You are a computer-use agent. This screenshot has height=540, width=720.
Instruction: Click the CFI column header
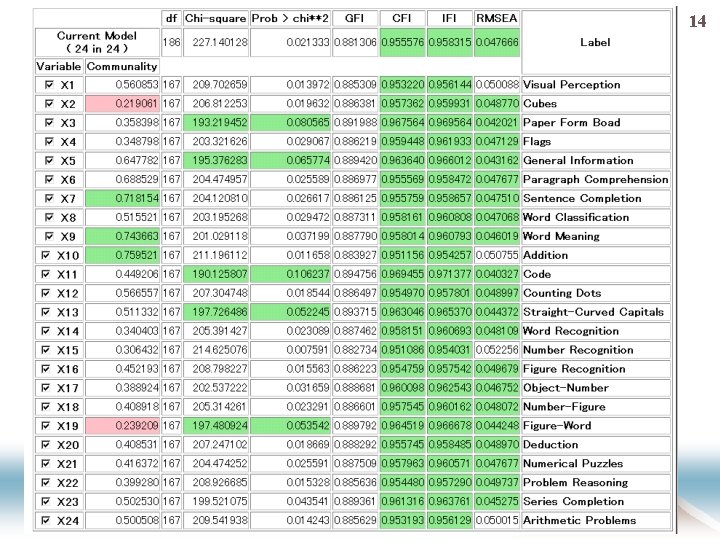click(402, 18)
